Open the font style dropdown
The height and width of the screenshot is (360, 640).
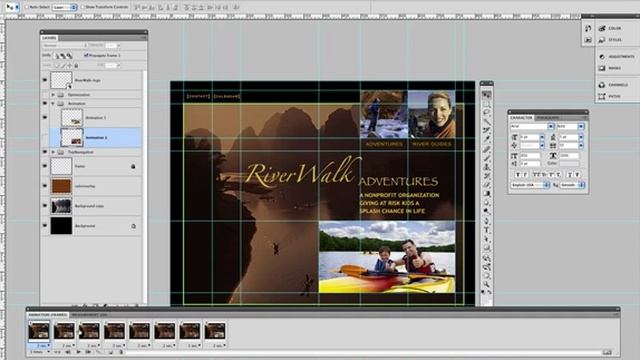tap(571, 127)
